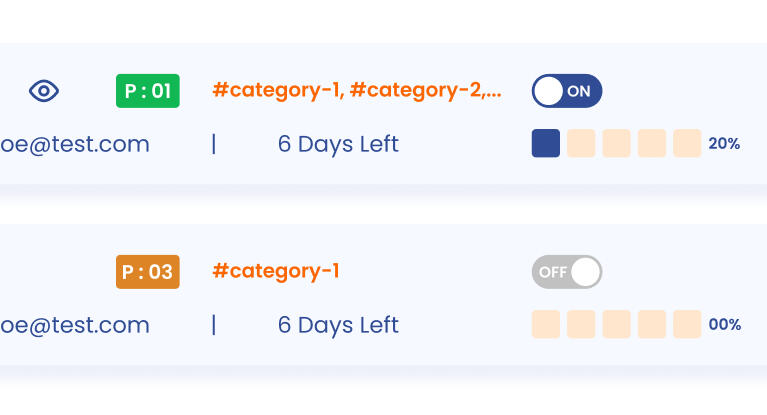Click the email address in first card
The width and height of the screenshot is (767, 415).
pyautogui.click(x=75, y=144)
